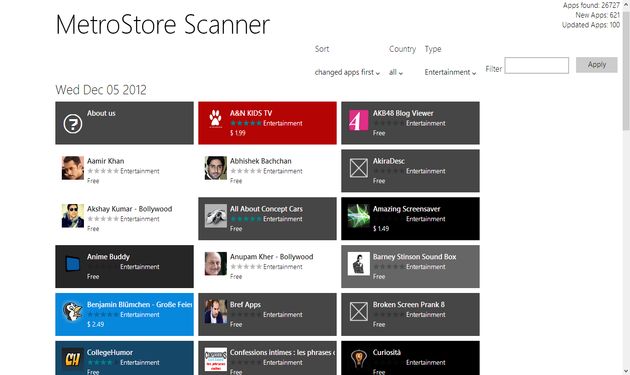Click the vertical scrollbar thumb
630x375 pixels.
(x=626, y=70)
